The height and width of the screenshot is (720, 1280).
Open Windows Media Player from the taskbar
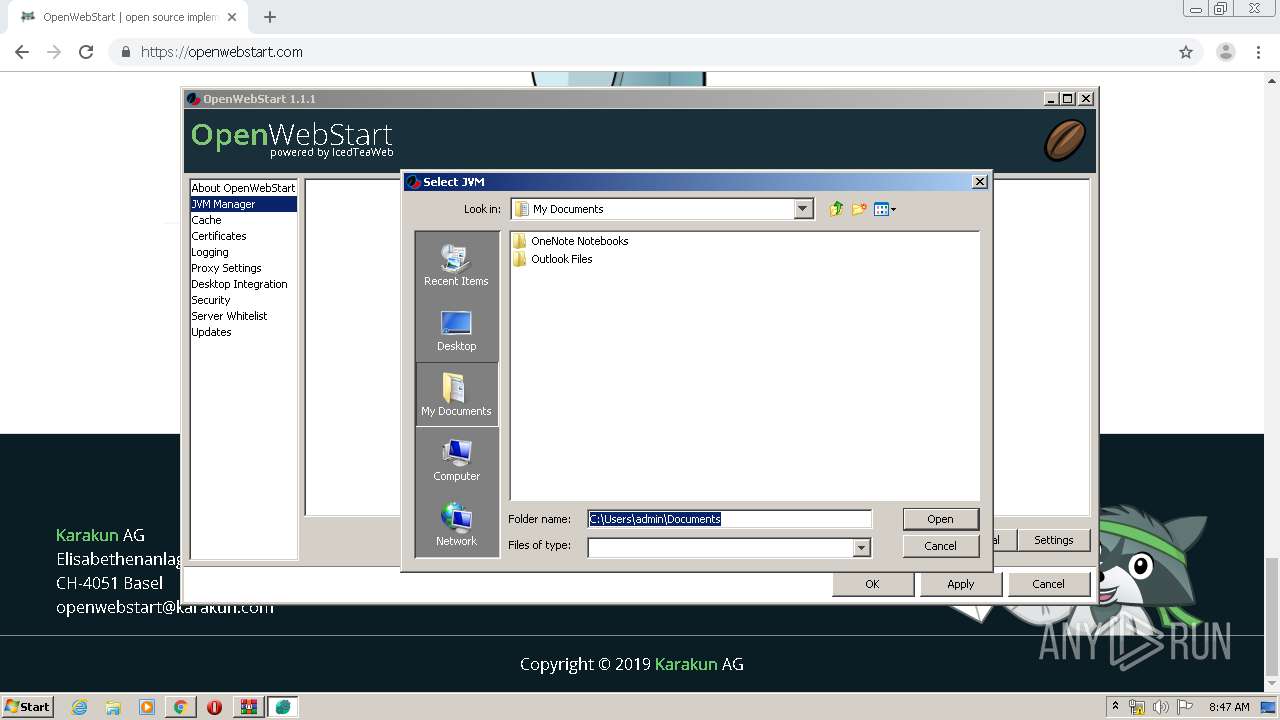[x=147, y=707]
